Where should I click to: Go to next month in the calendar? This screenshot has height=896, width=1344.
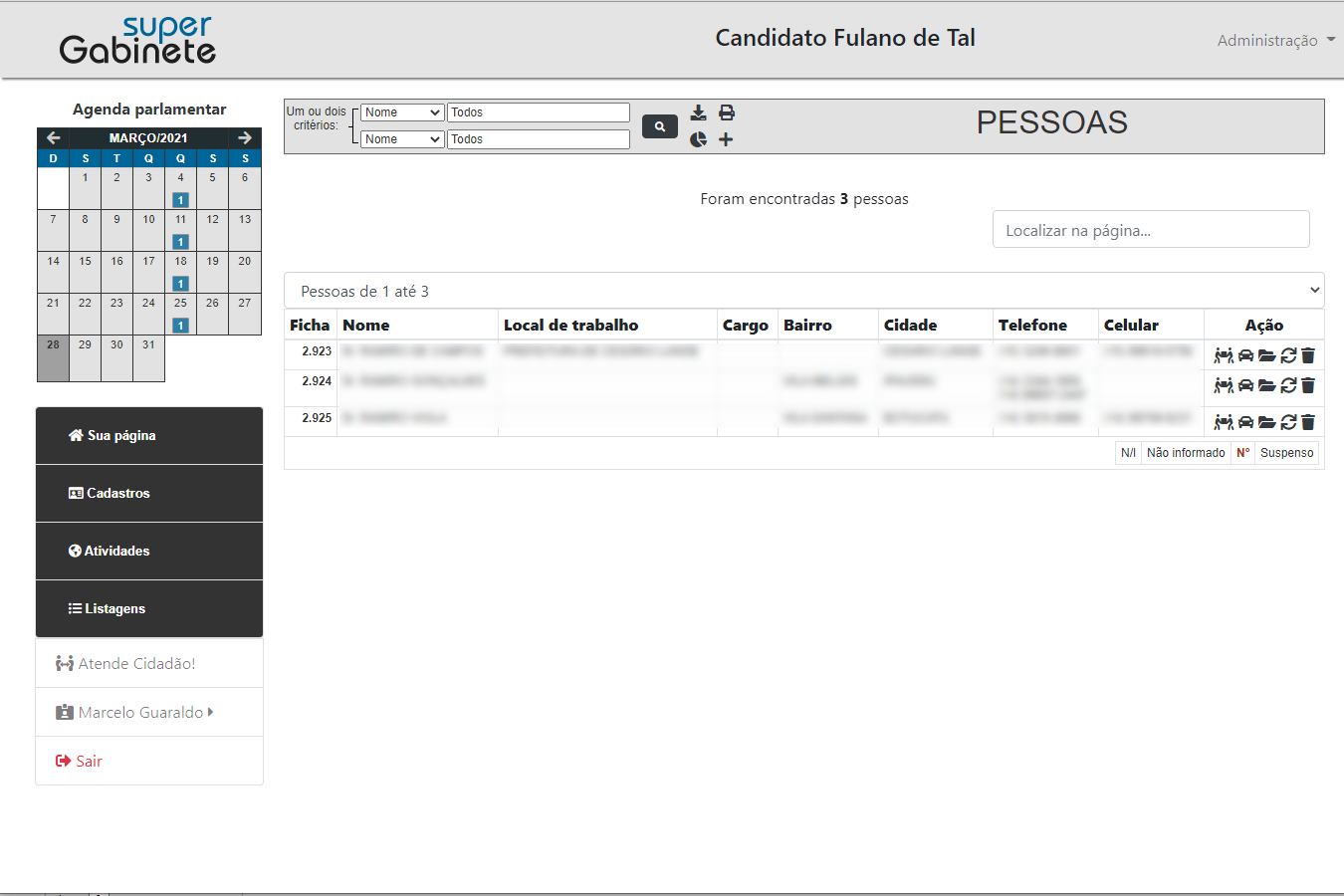[245, 138]
